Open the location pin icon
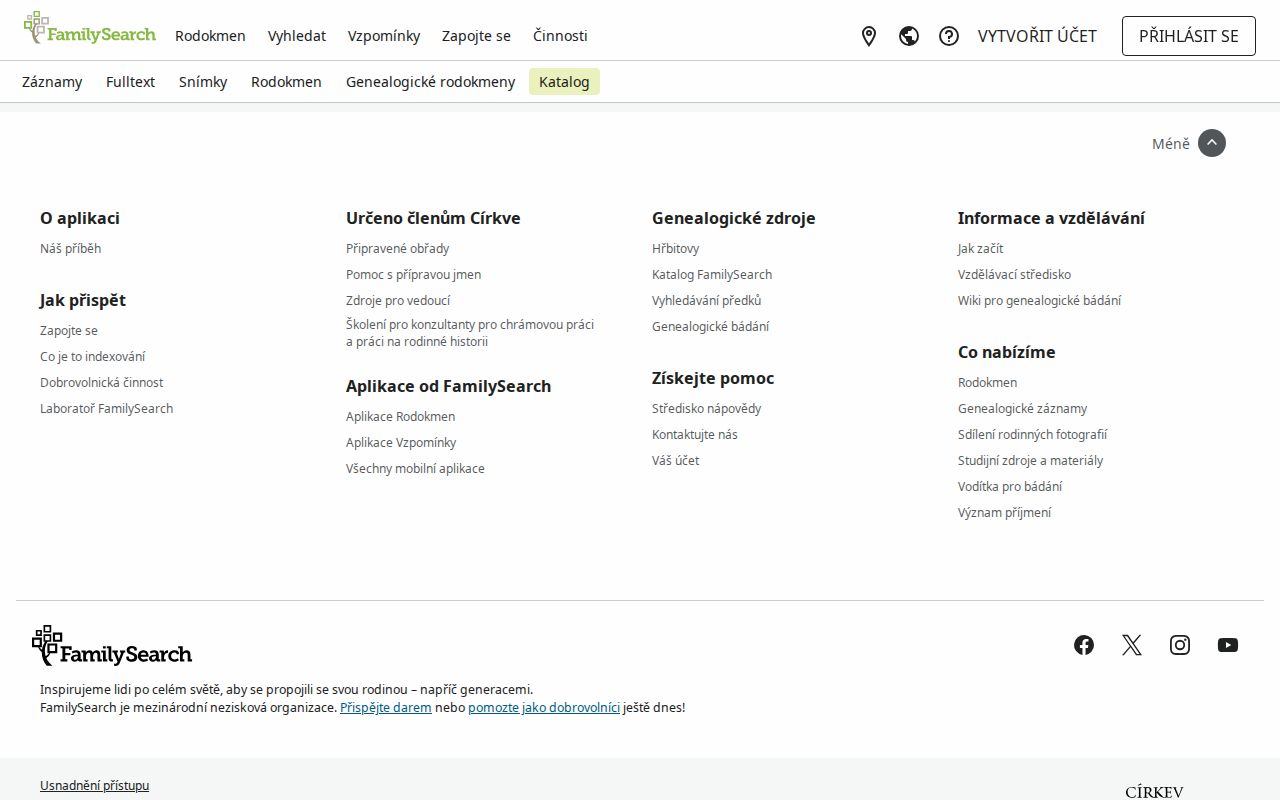 click(869, 36)
